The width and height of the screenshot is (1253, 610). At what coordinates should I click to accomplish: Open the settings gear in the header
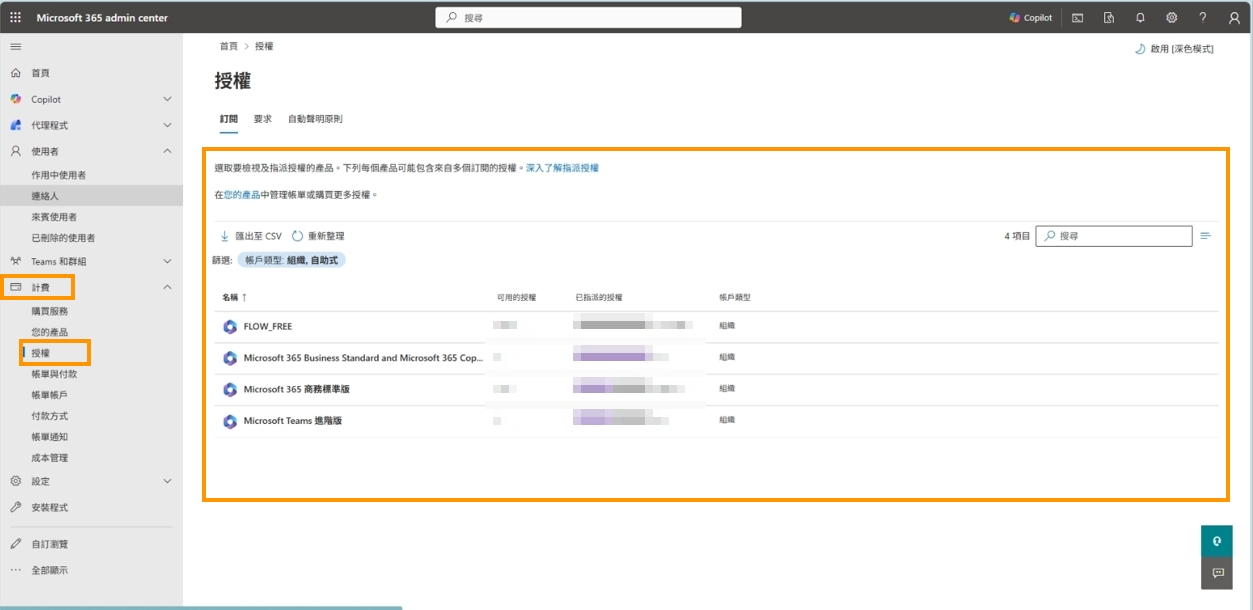[1171, 18]
